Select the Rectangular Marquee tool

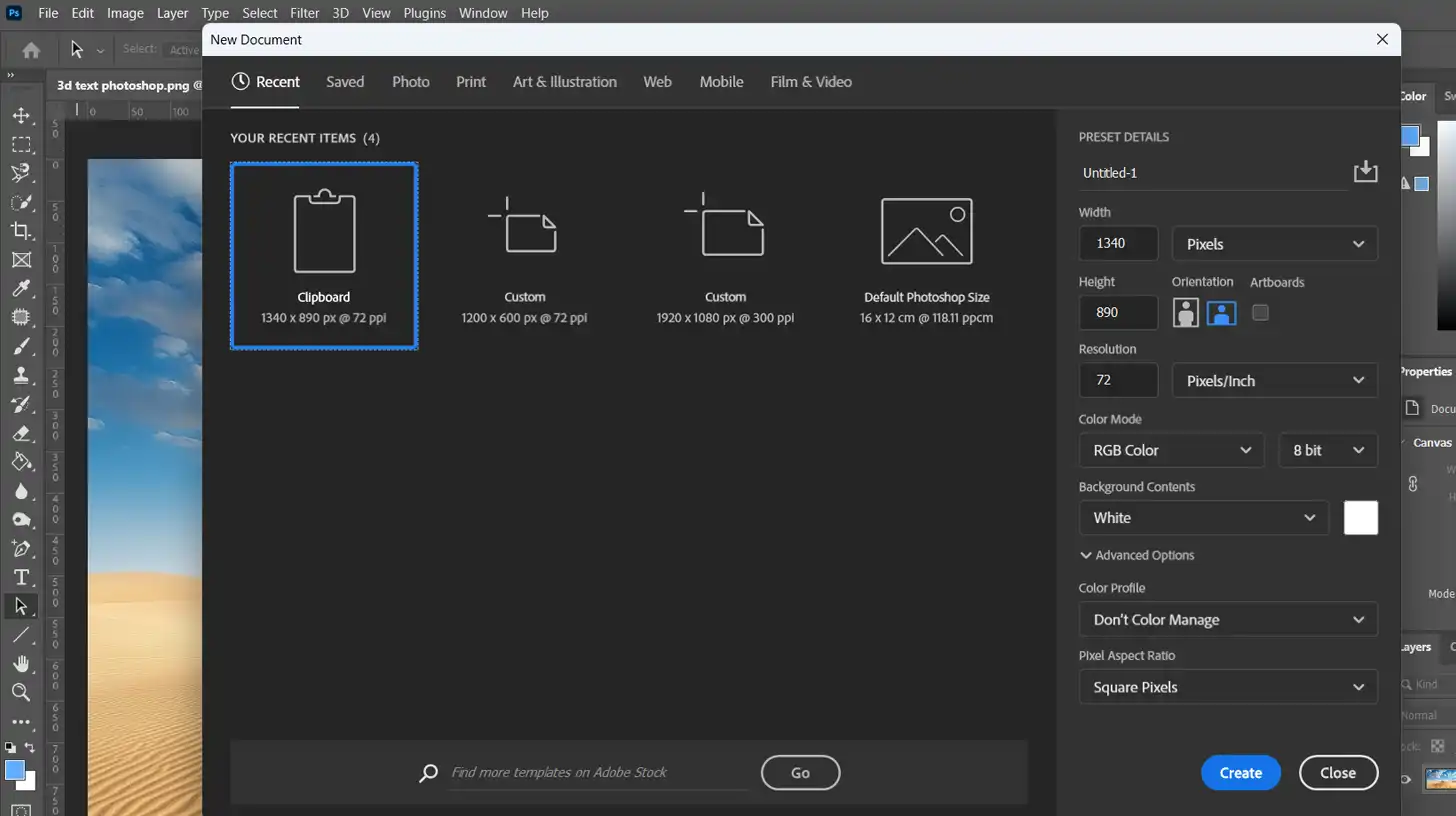tap(21, 145)
